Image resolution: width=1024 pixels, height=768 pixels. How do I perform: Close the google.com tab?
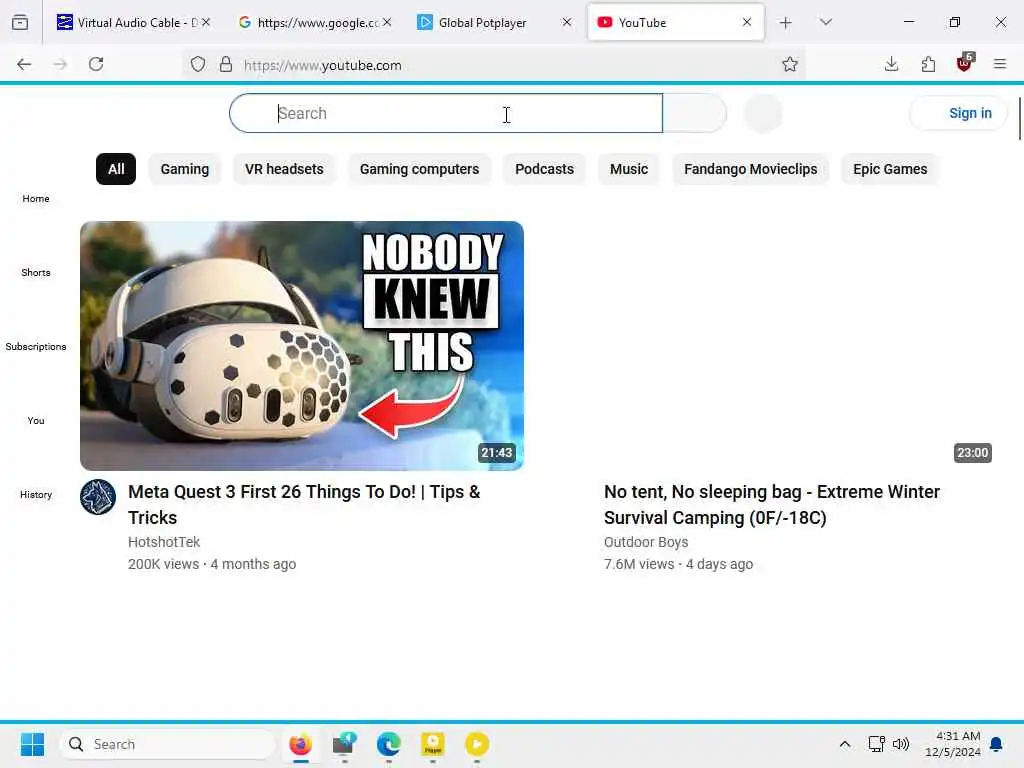387,22
